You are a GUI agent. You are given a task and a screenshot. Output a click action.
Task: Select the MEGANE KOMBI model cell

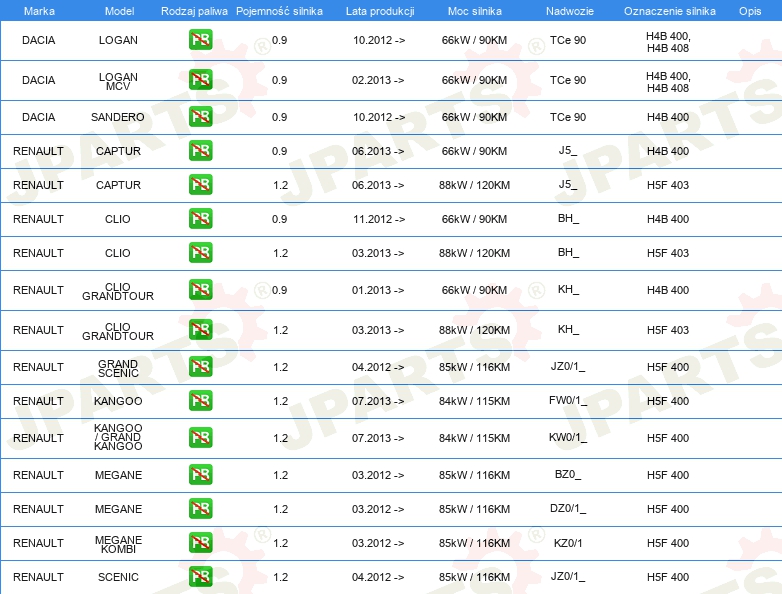tap(118, 544)
